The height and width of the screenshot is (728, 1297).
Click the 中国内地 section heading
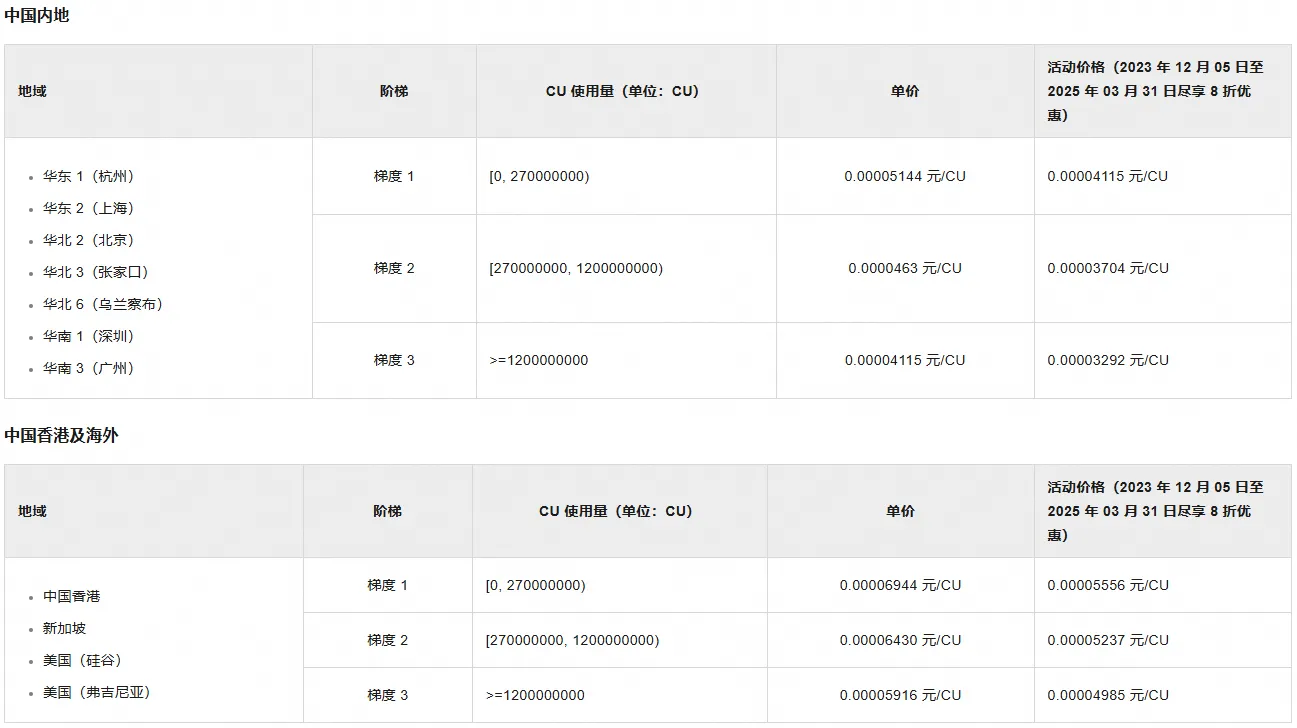coord(37,16)
